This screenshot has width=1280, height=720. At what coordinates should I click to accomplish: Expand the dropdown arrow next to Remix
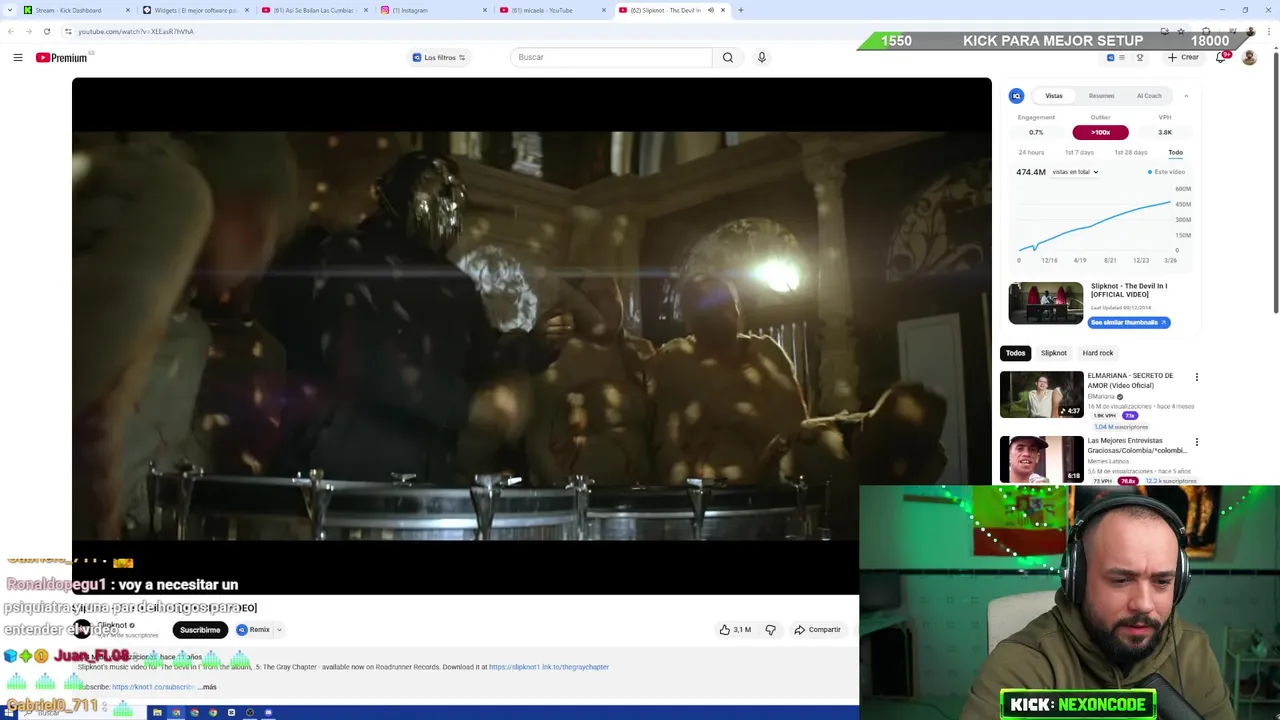279,630
